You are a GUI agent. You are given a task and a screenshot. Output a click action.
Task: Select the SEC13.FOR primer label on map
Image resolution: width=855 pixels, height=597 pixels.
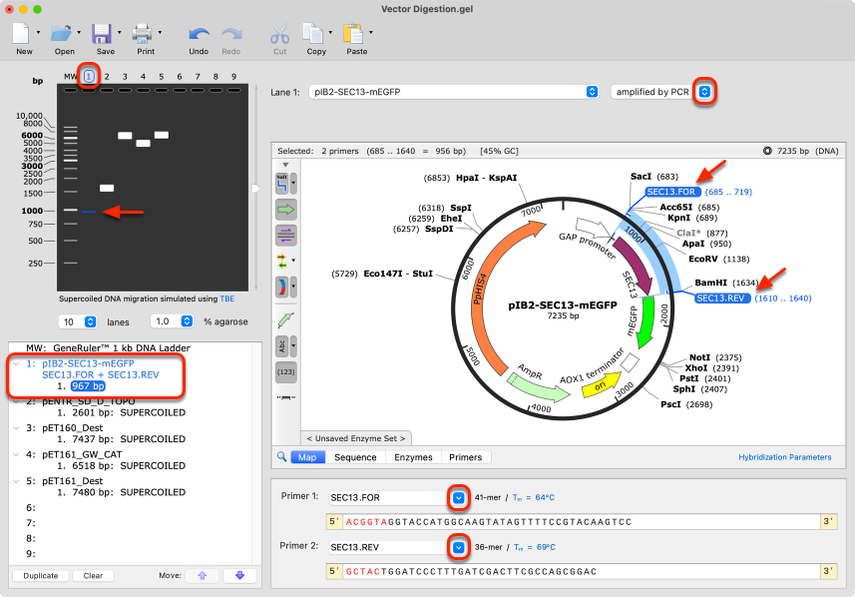(x=671, y=192)
